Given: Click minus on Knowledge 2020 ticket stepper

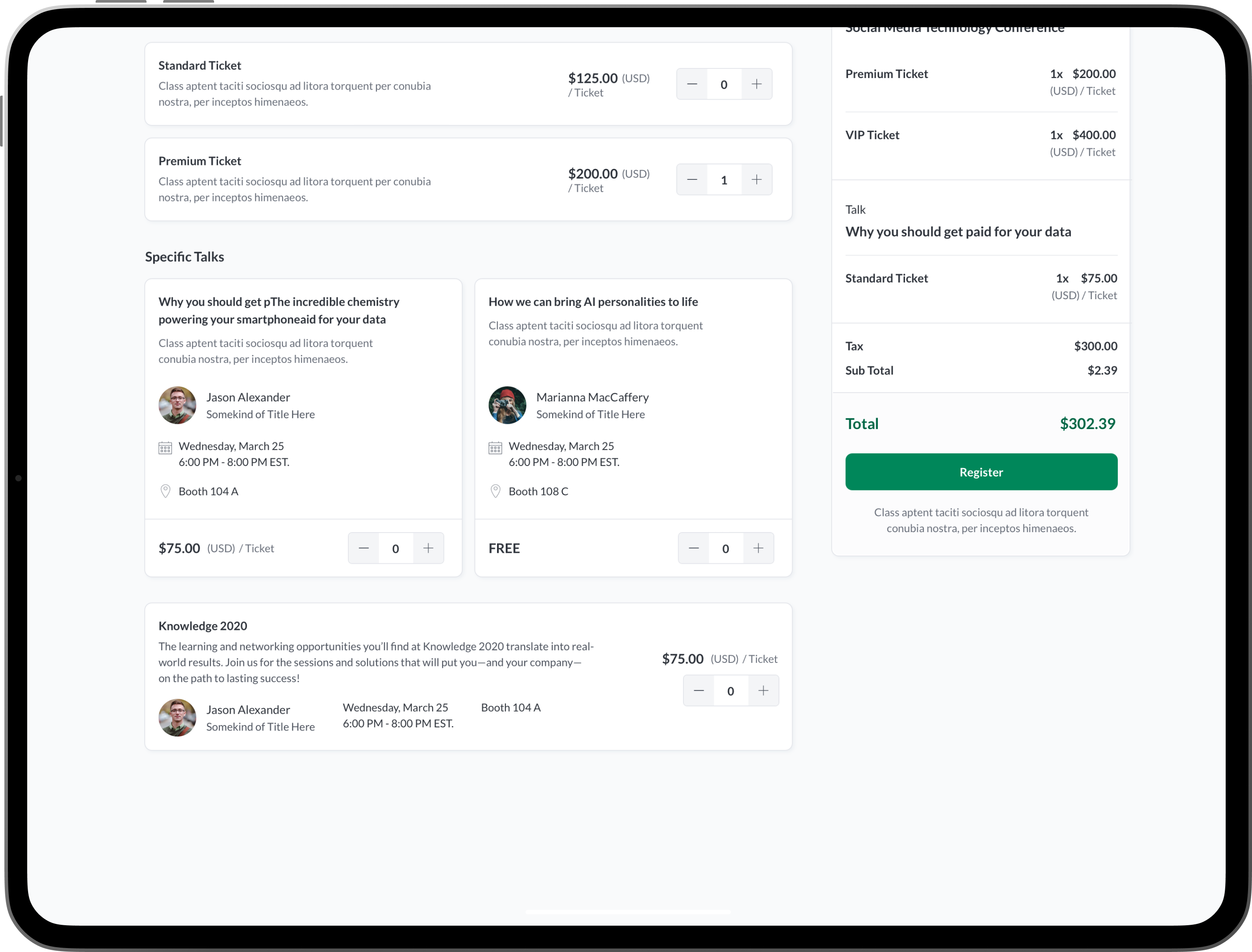Looking at the screenshot, I should tap(698, 691).
